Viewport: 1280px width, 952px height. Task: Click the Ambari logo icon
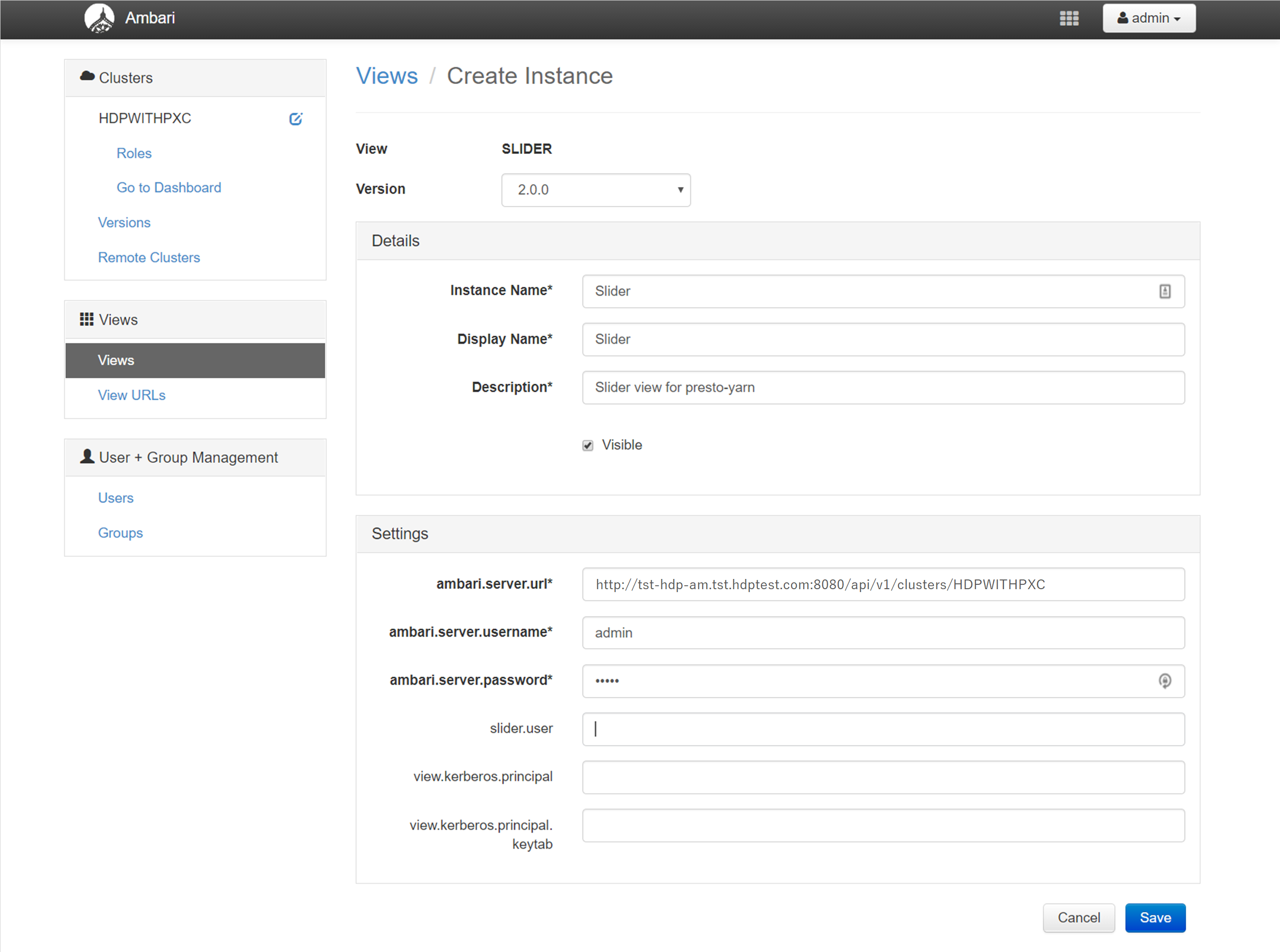(x=99, y=18)
